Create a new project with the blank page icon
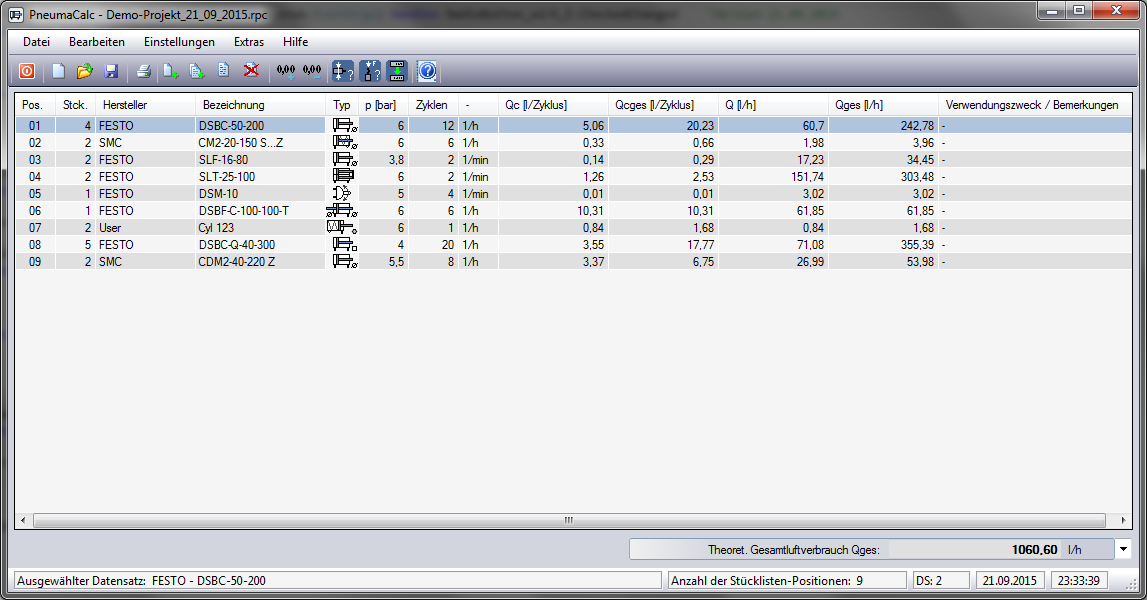Viewport: 1147px width, 600px height. (59, 71)
